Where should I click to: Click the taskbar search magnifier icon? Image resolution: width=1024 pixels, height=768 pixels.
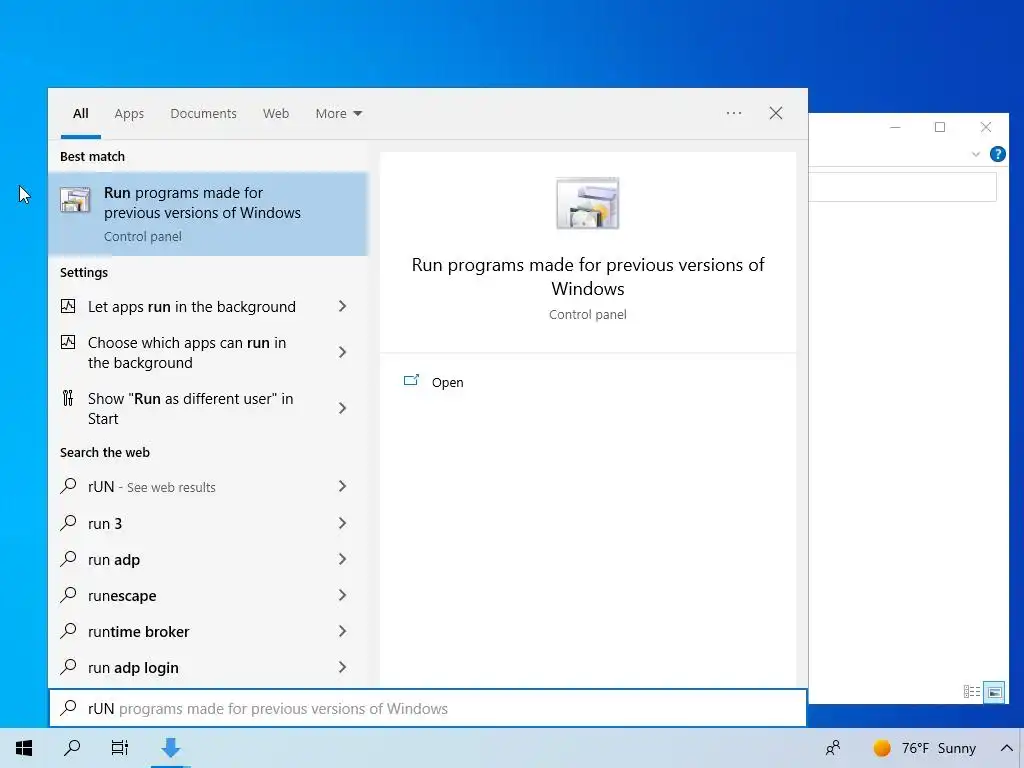pos(72,748)
